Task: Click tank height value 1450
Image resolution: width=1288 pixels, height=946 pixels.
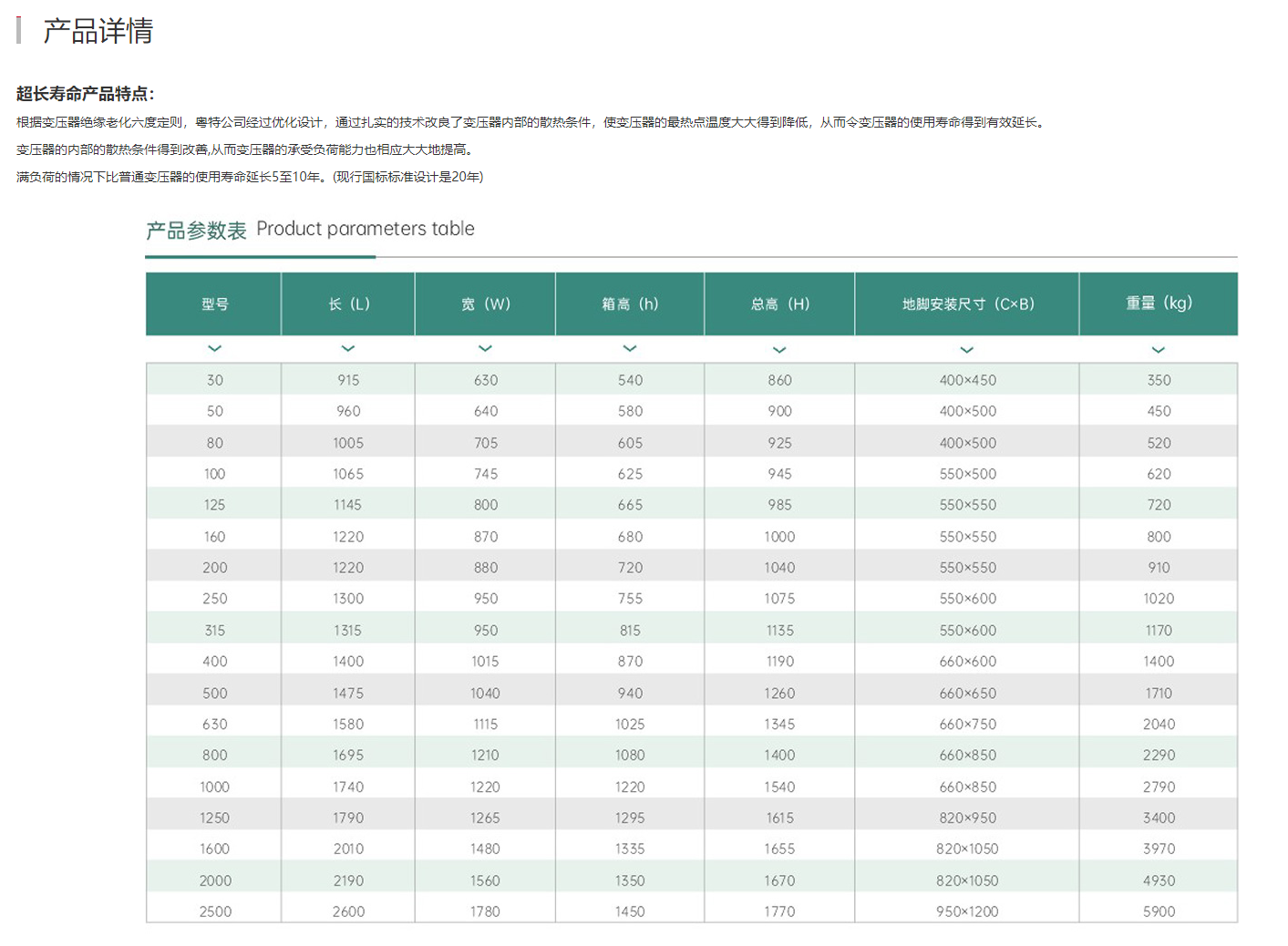Action: (x=630, y=911)
